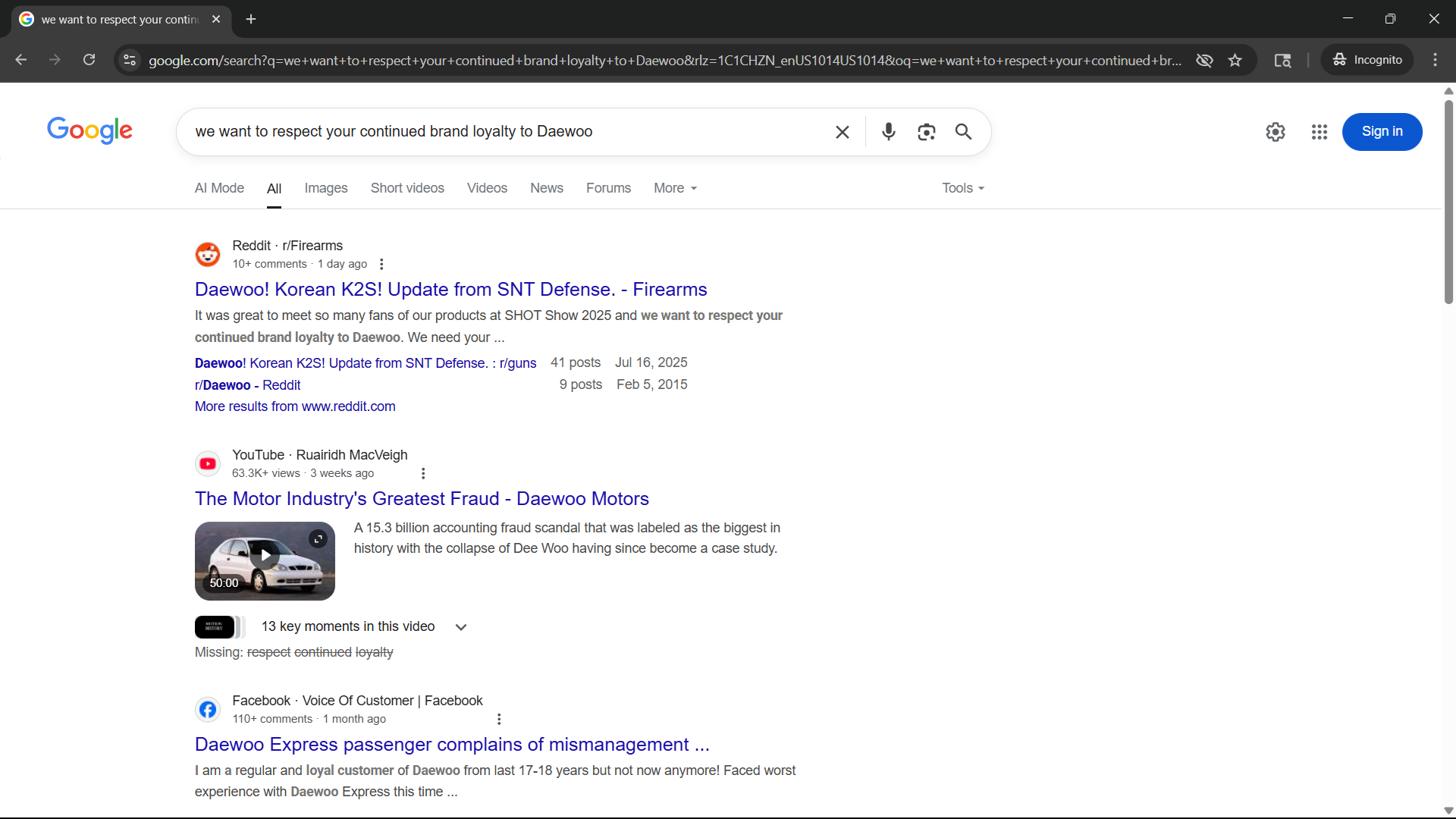Click the vertical page scrollbar thumb
Viewport: 1456px width, 819px height.
[1448, 201]
